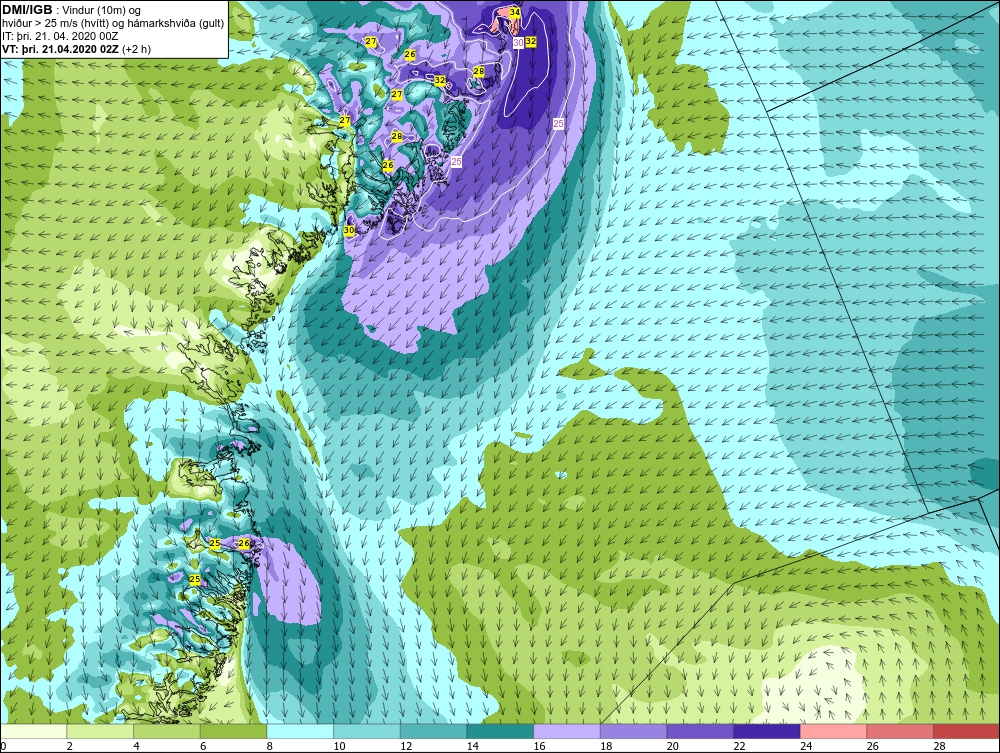Click the DMI/IGB title text
This screenshot has width=1000, height=753.
point(27,9)
